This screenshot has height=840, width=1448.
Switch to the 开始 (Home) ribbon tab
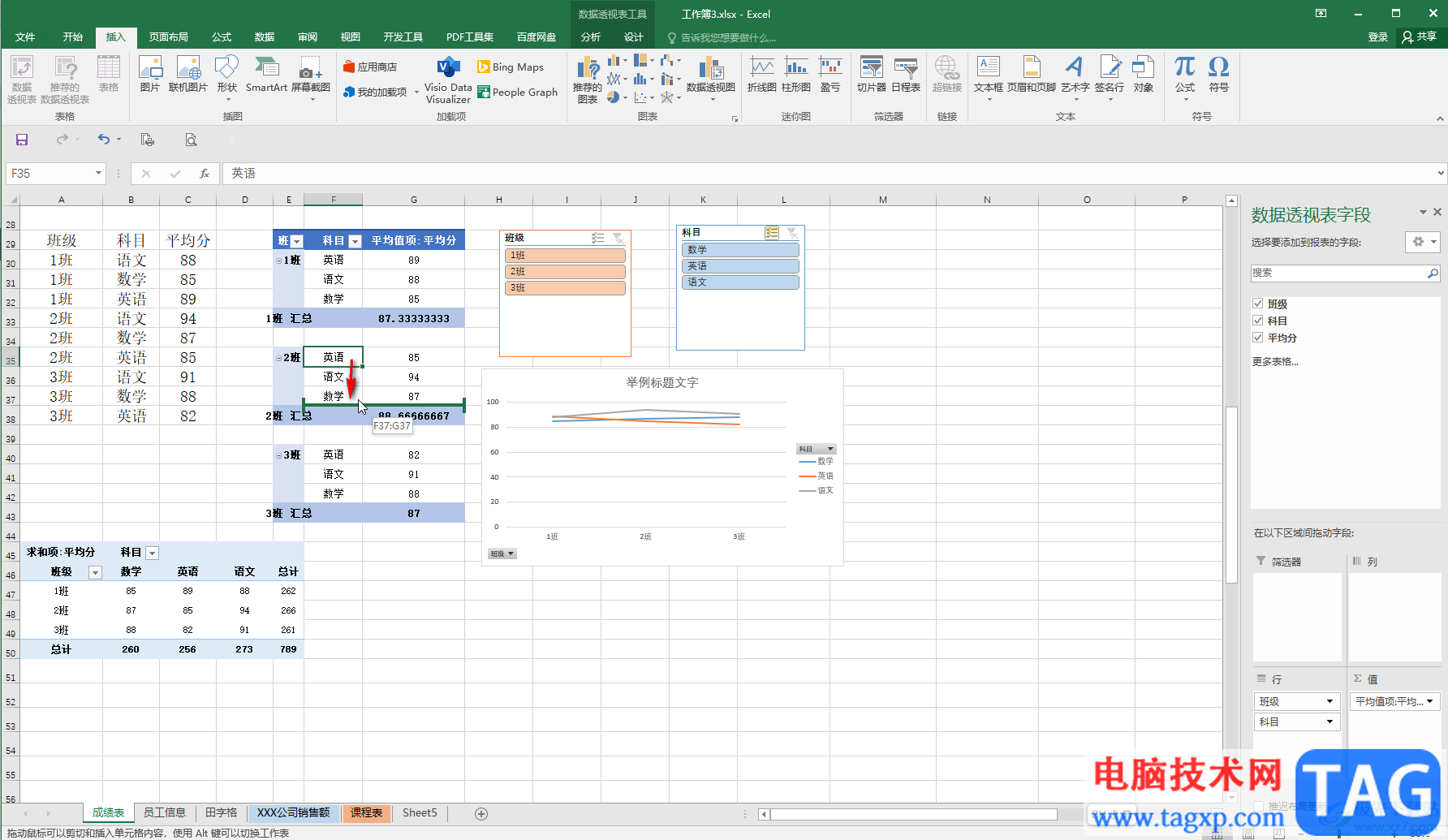pos(73,37)
